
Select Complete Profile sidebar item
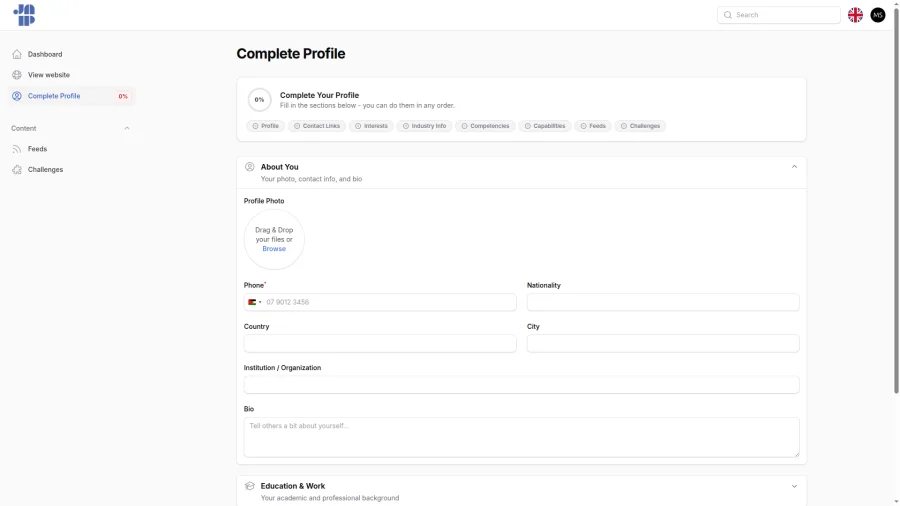coord(72,96)
